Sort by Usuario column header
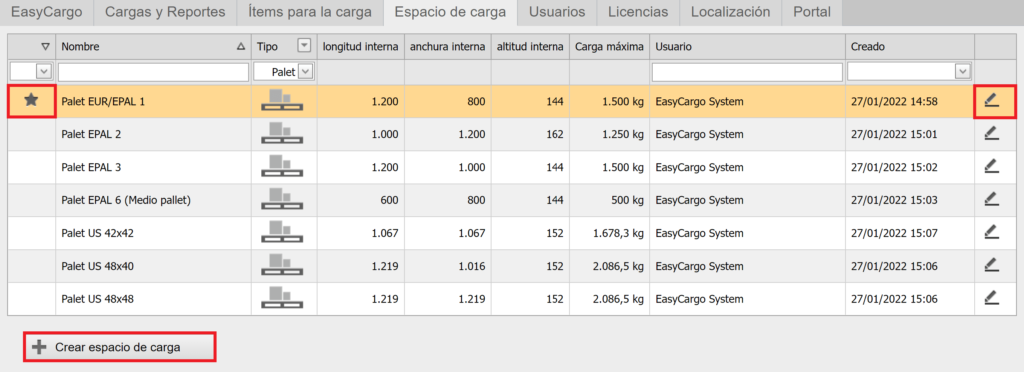Image resolution: width=1024 pixels, height=372 pixels. [x=747, y=46]
